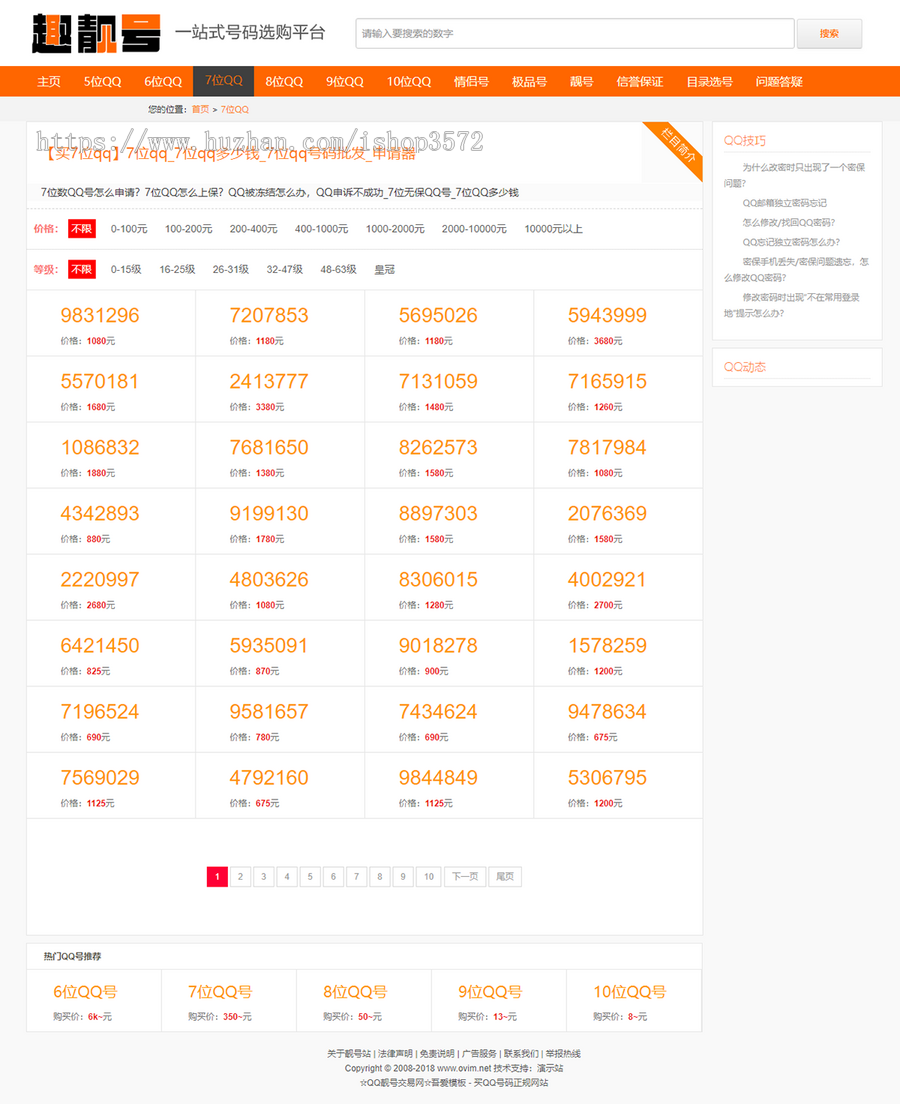Click 首页 in the breadcrumb
900x1104 pixels.
199,109
